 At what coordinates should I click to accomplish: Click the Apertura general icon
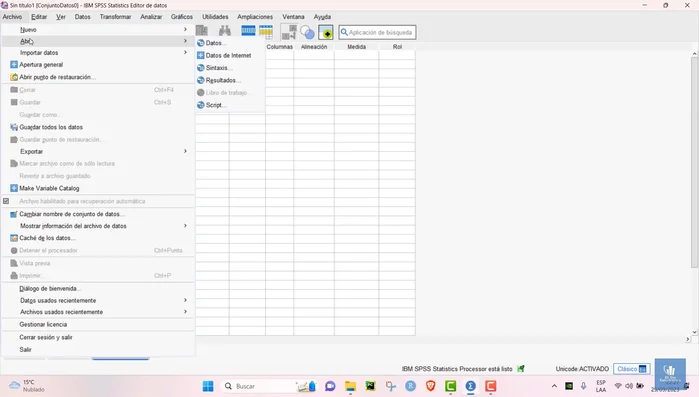pos(14,65)
